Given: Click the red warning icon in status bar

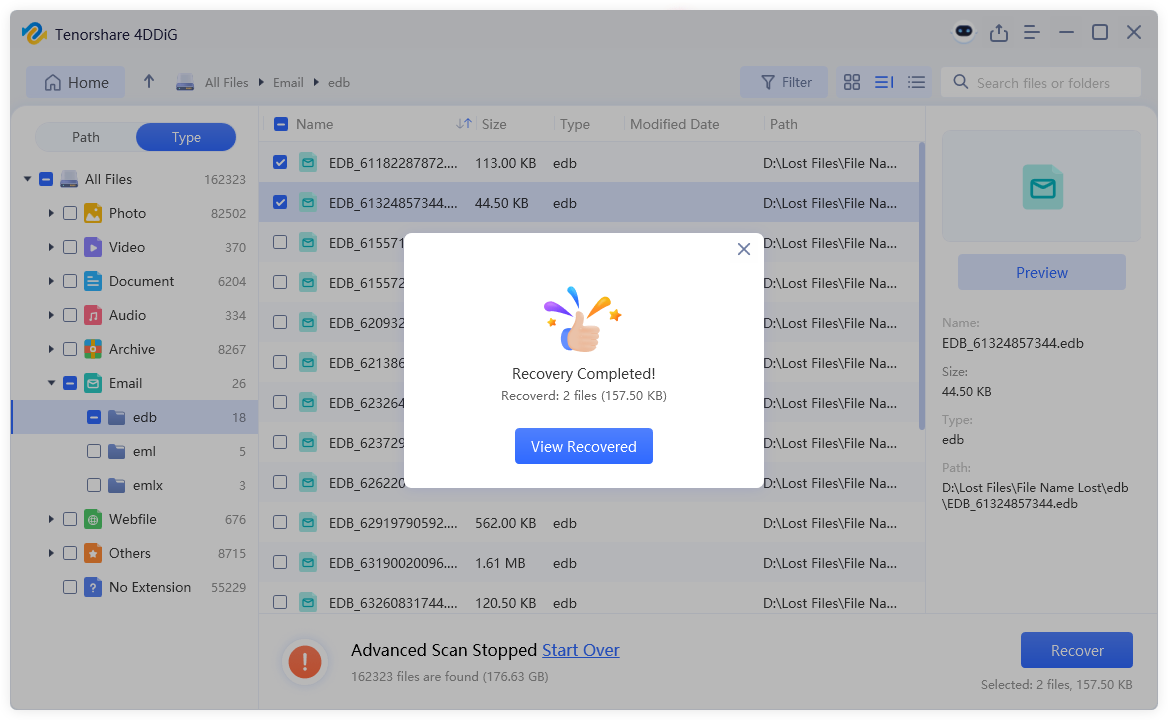Looking at the screenshot, I should (305, 662).
